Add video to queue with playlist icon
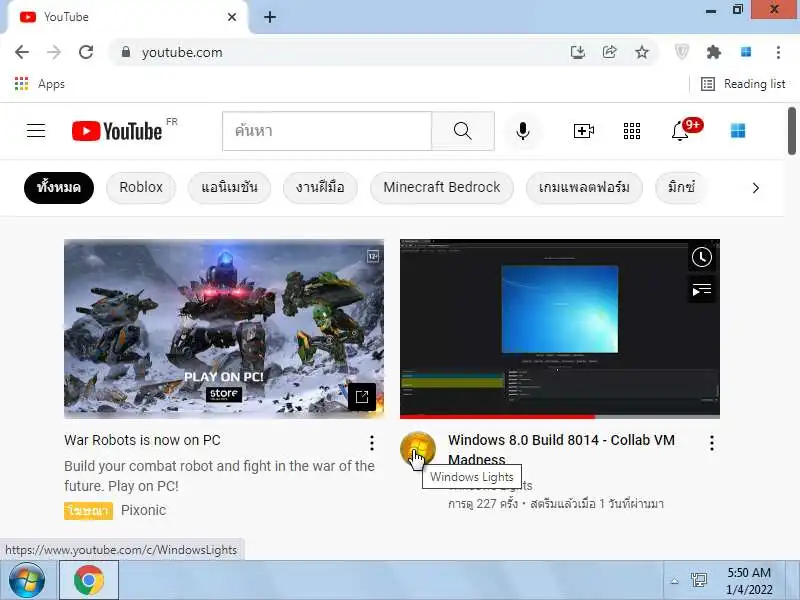Viewport: 800px width, 600px height. 702,291
